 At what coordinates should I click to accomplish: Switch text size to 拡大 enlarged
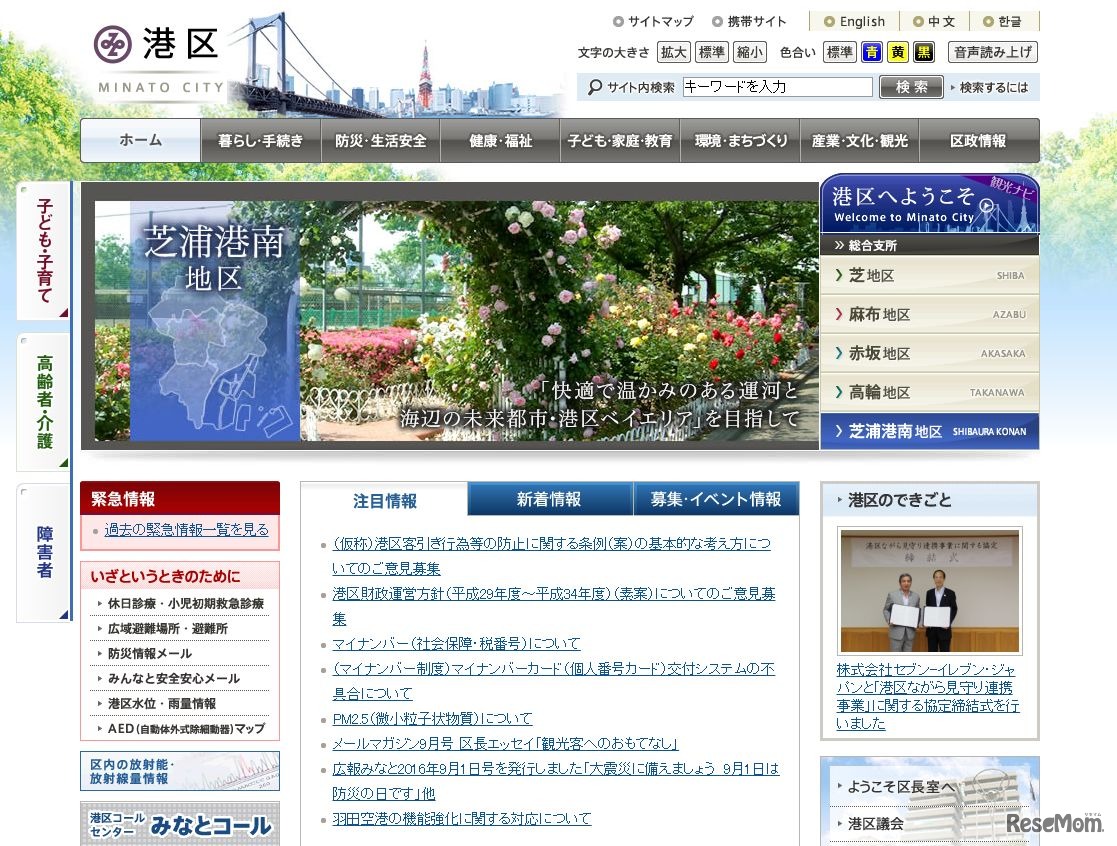coord(672,51)
